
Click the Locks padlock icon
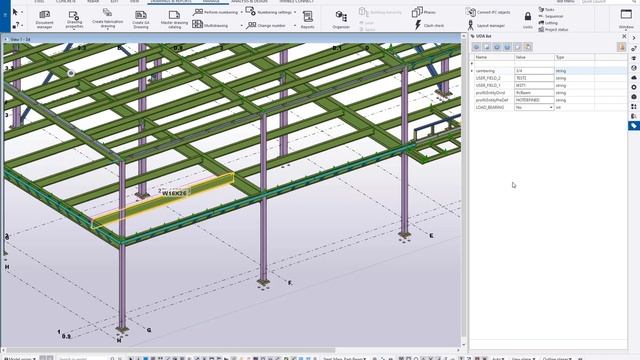click(528, 17)
